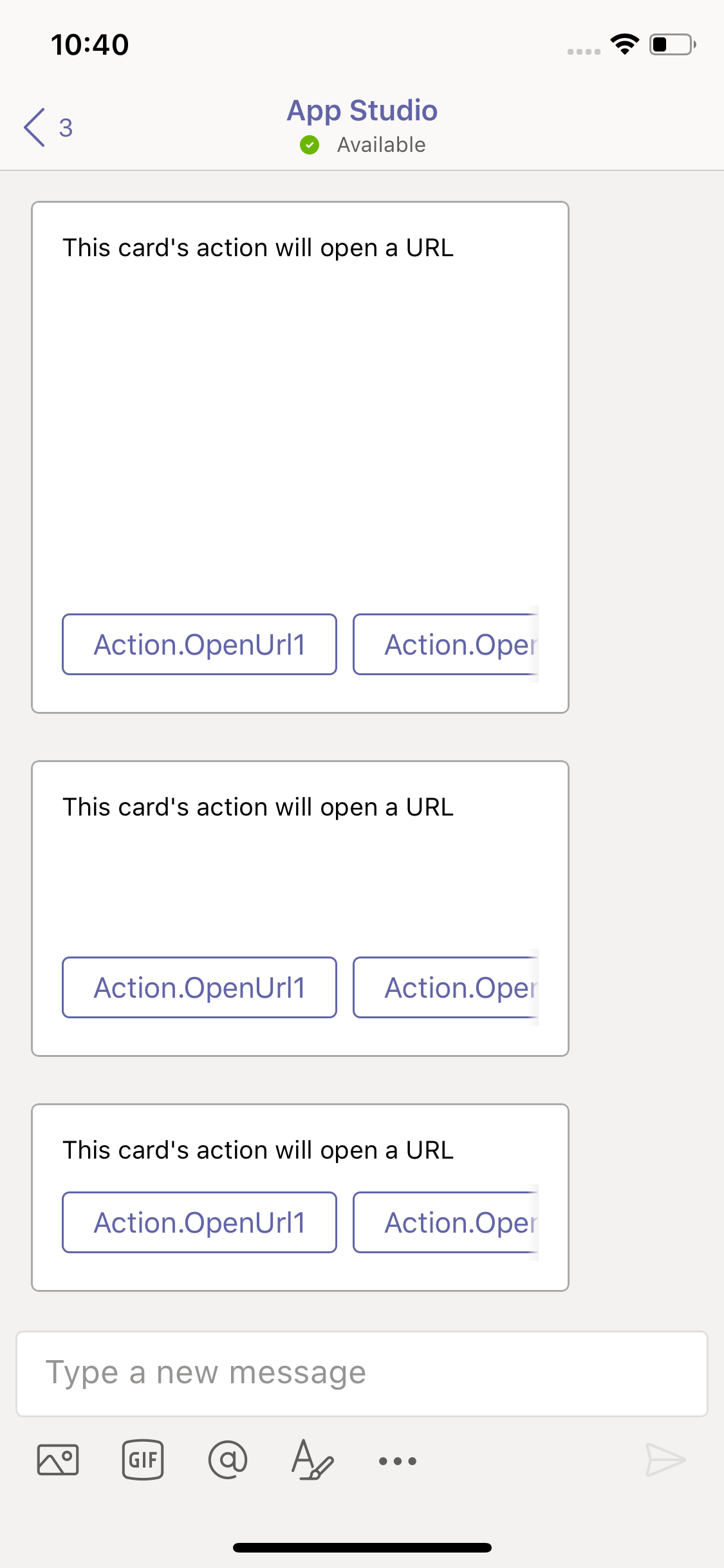This screenshot has width=724, height=1568.
Task: Tap the clock showing 10:40
Action: tap(89, 44)
